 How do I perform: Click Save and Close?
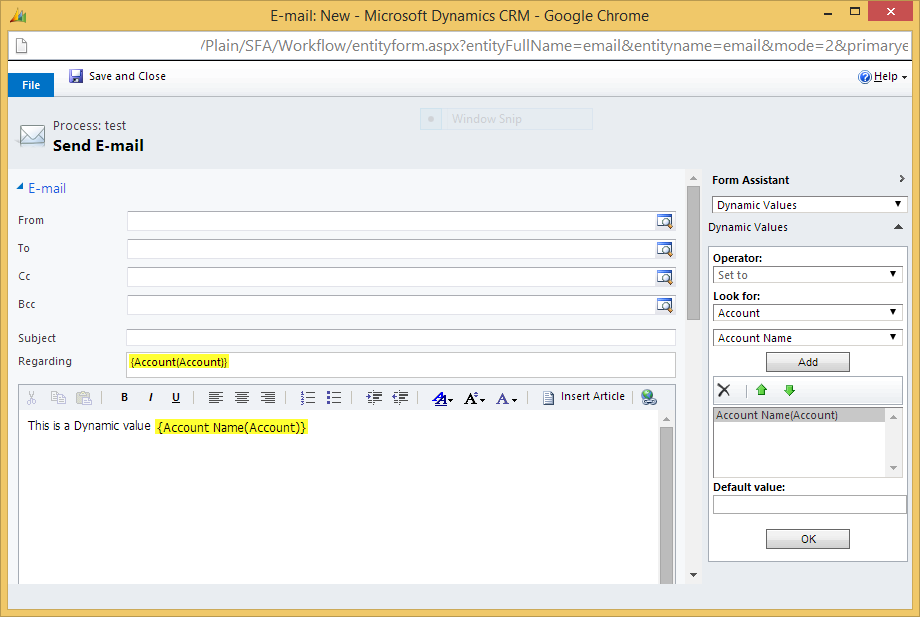pos(117,76)
